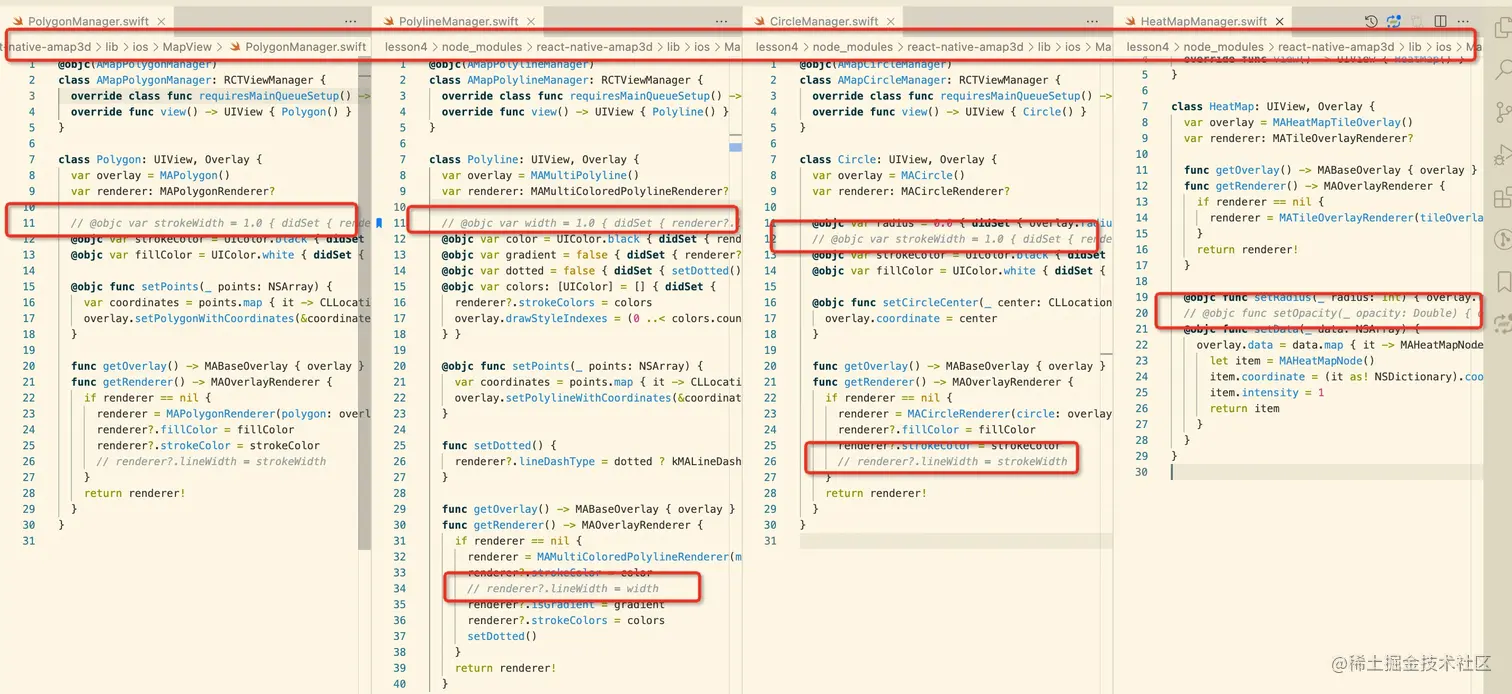Open the Explorer view from the activity bar
This screenshot has width=1512, height=694.
point(1503,28)
